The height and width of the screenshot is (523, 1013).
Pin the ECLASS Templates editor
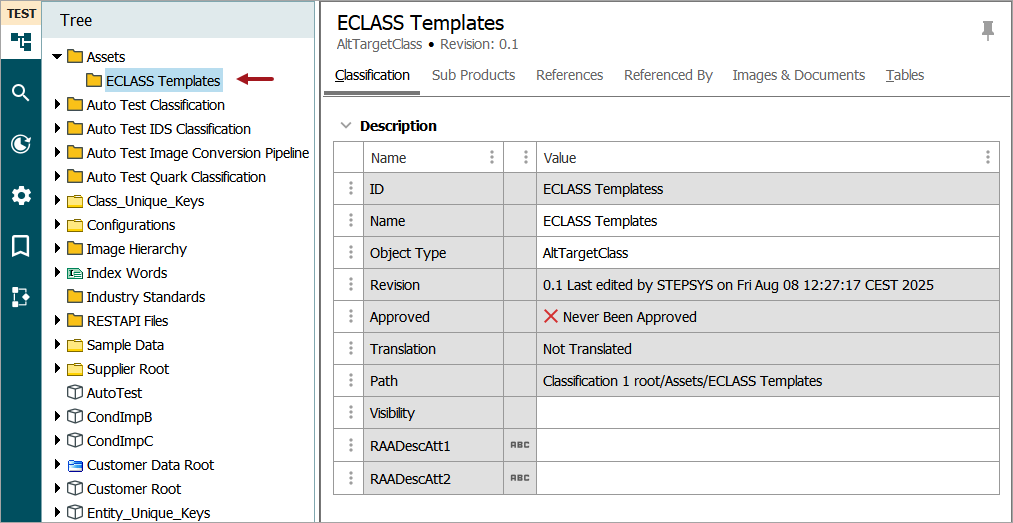[988, 31]
